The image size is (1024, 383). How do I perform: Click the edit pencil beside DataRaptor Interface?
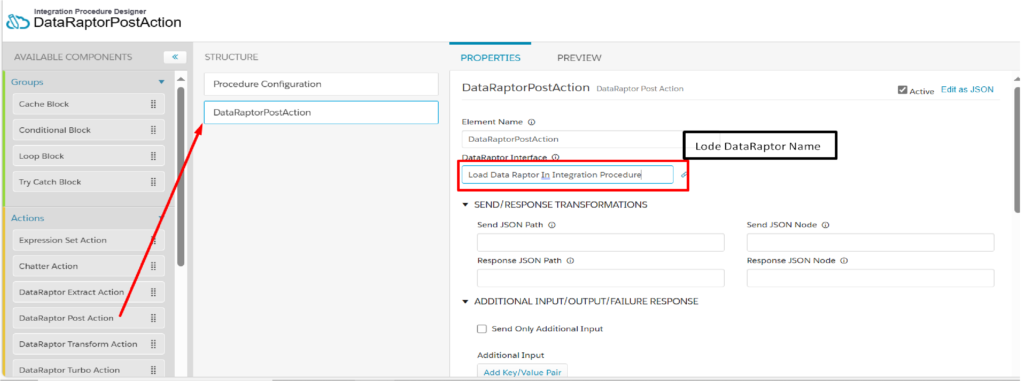pyautogui.click(x=684, y=175)
